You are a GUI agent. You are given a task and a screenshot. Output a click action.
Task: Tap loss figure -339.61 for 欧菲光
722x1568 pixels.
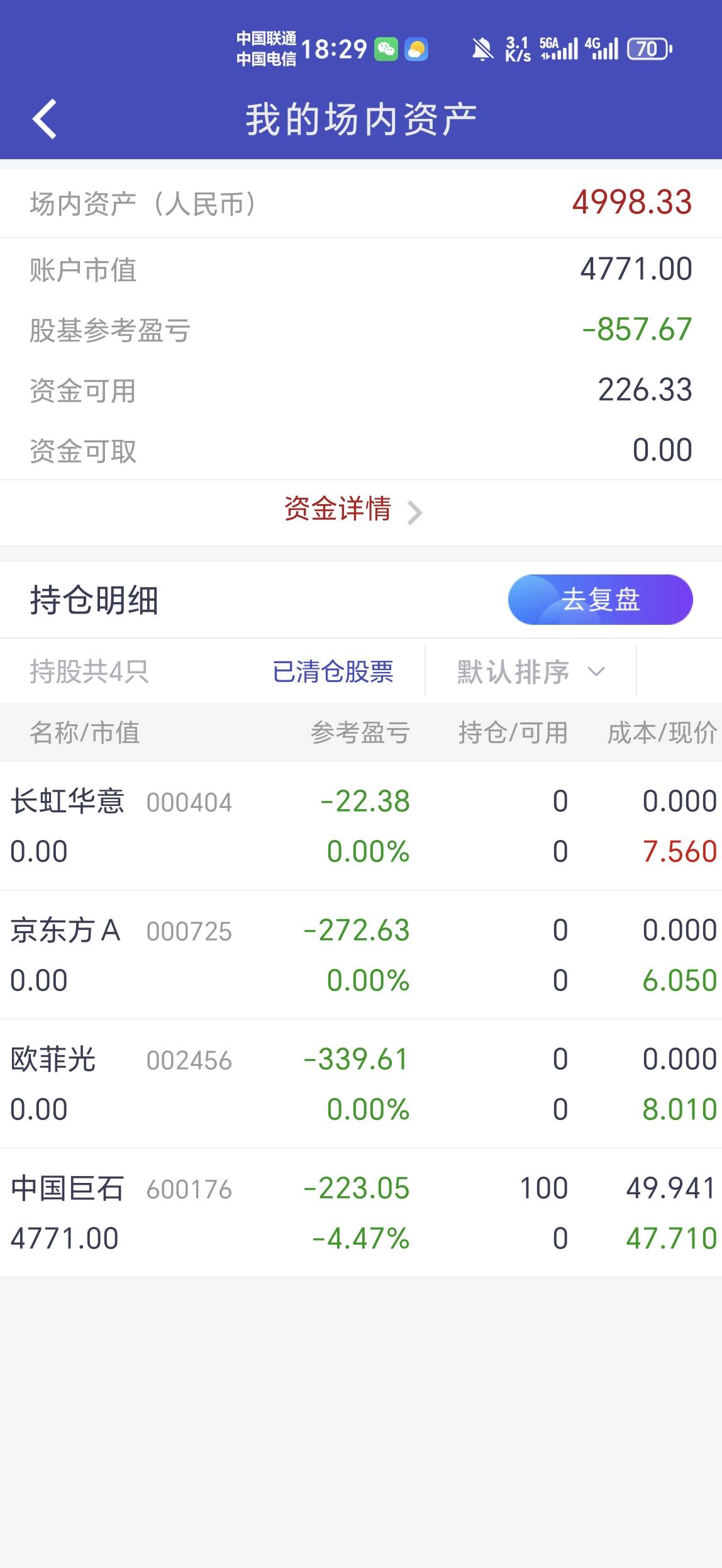pyautogui.click(x=356, y=1059)
